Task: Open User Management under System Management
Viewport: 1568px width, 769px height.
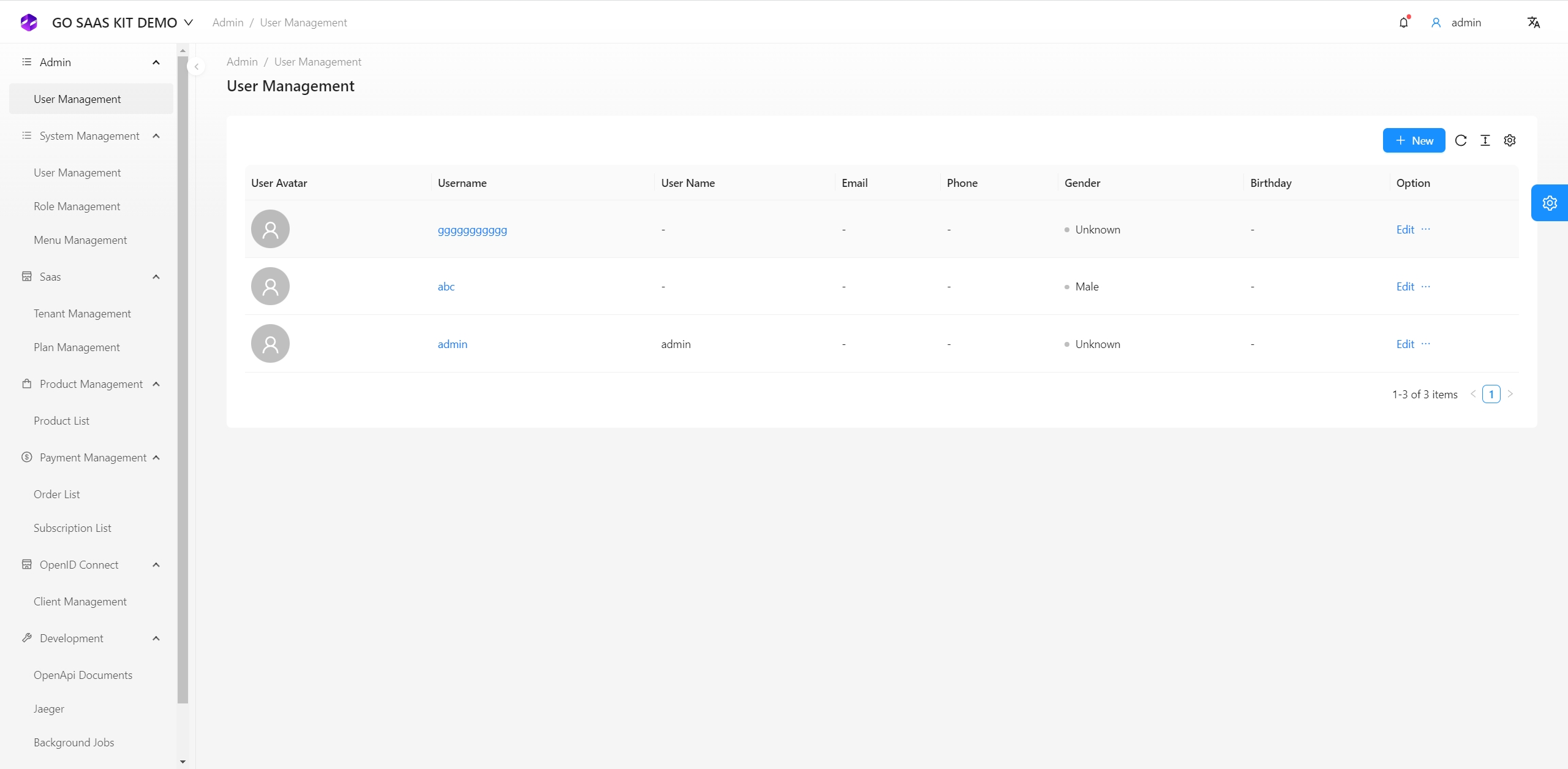Action: (x=91, y=173)
